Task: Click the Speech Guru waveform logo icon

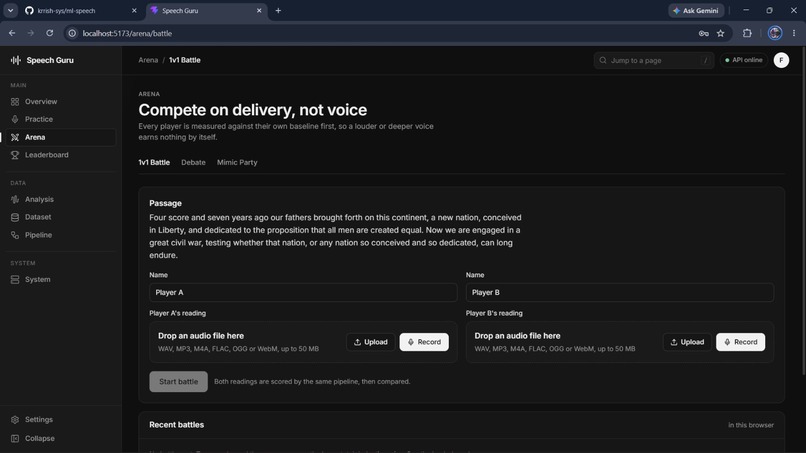Action: 15,60
